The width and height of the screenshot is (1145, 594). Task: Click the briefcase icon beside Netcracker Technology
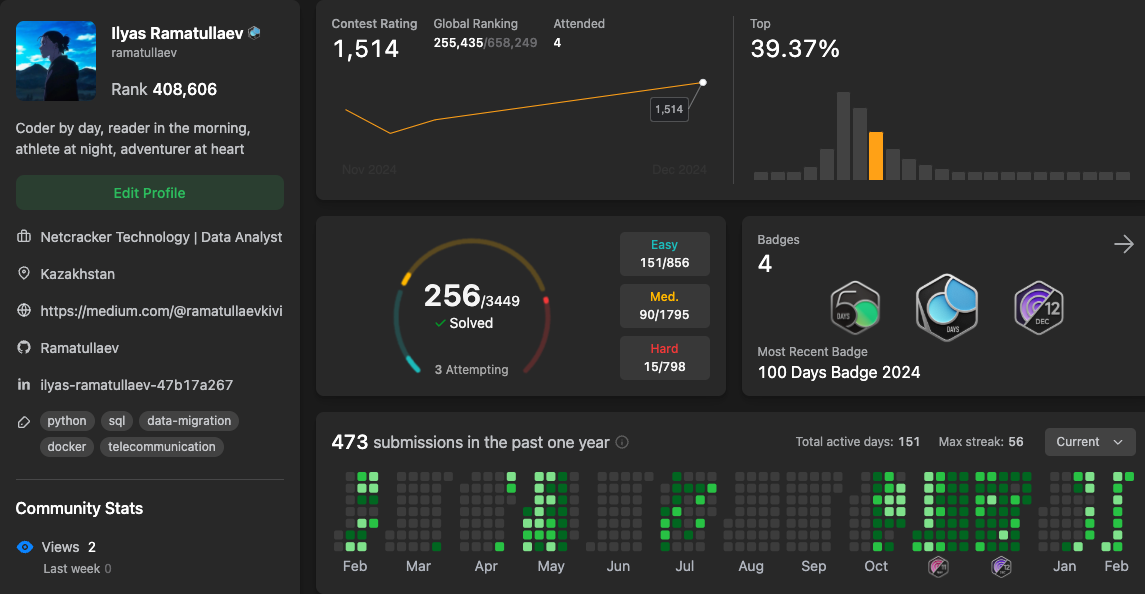tap(22, 236)
